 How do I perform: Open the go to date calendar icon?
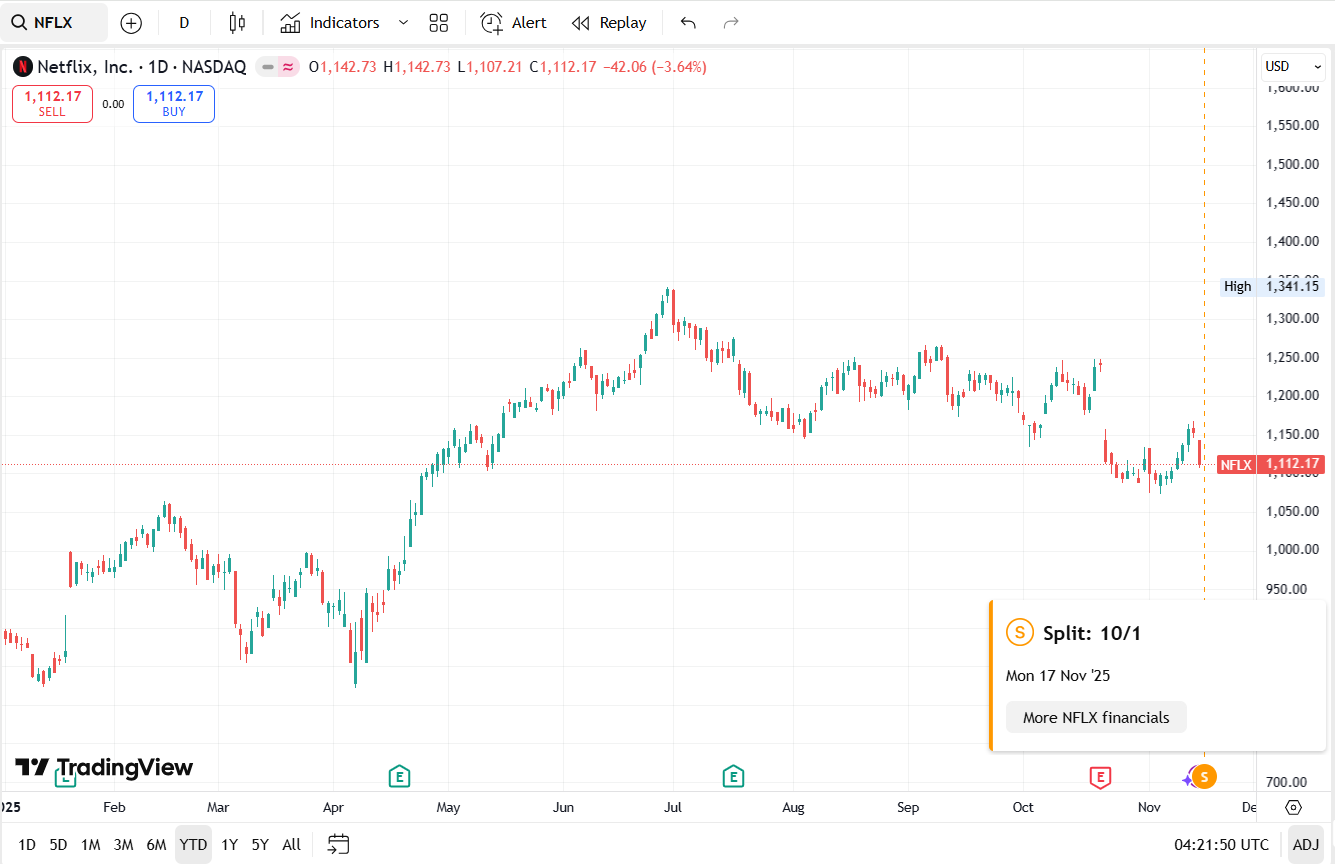point(339,845)
